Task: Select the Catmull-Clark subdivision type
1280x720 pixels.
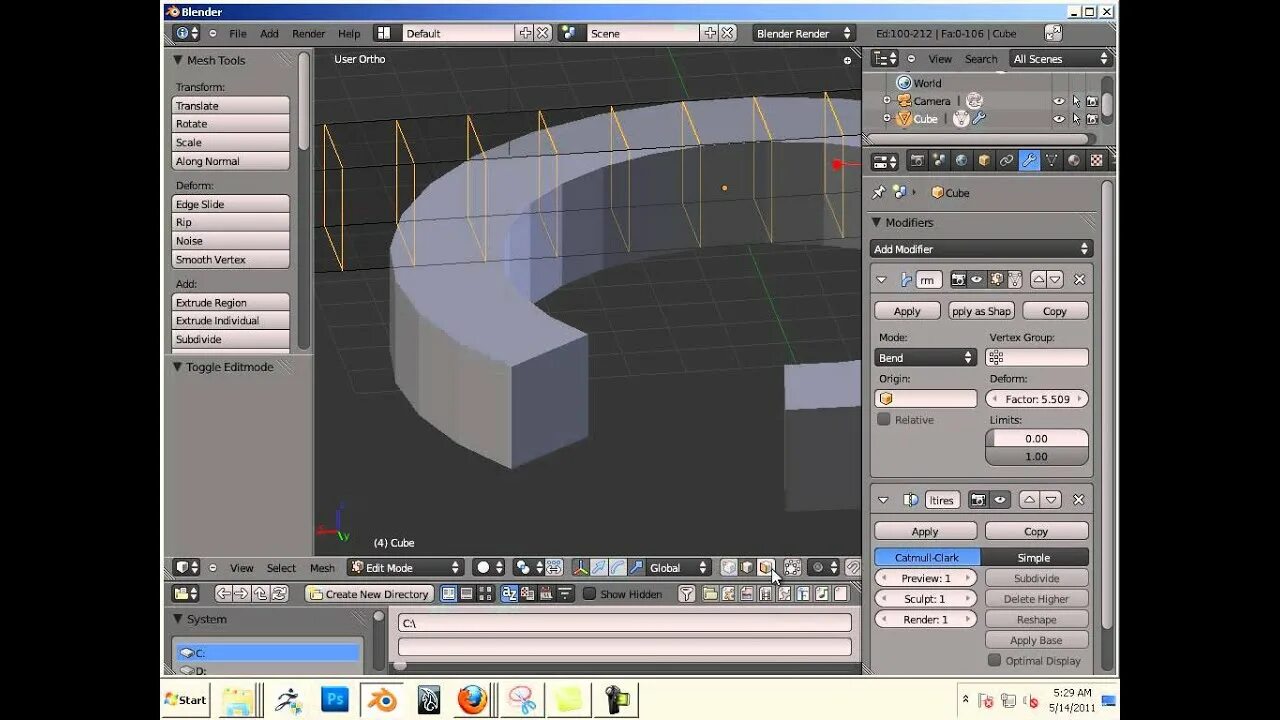Action: coord(927,557)
